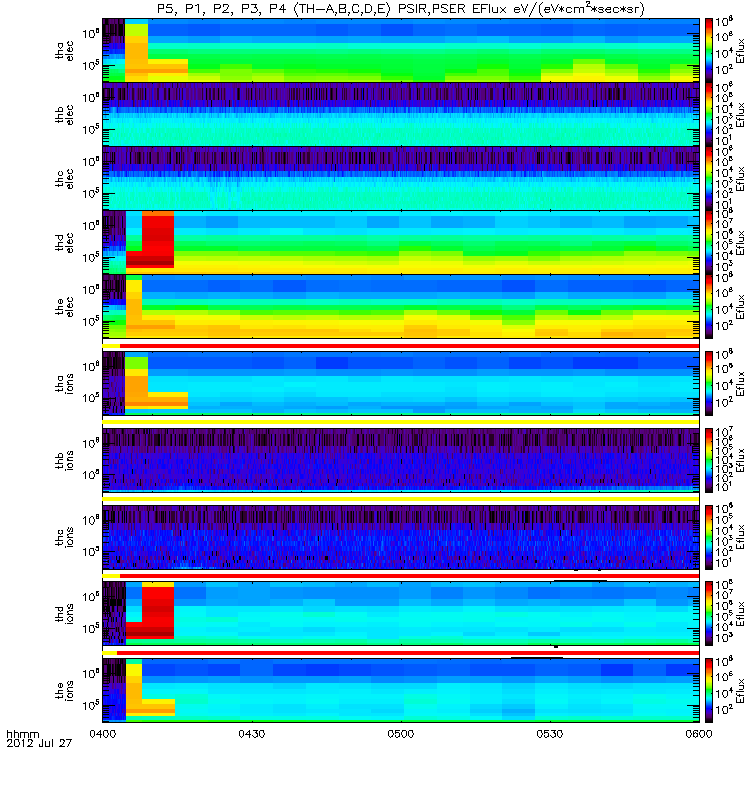Click the 0400 time axis label
The image size is (750, 800).
(103, 734)
